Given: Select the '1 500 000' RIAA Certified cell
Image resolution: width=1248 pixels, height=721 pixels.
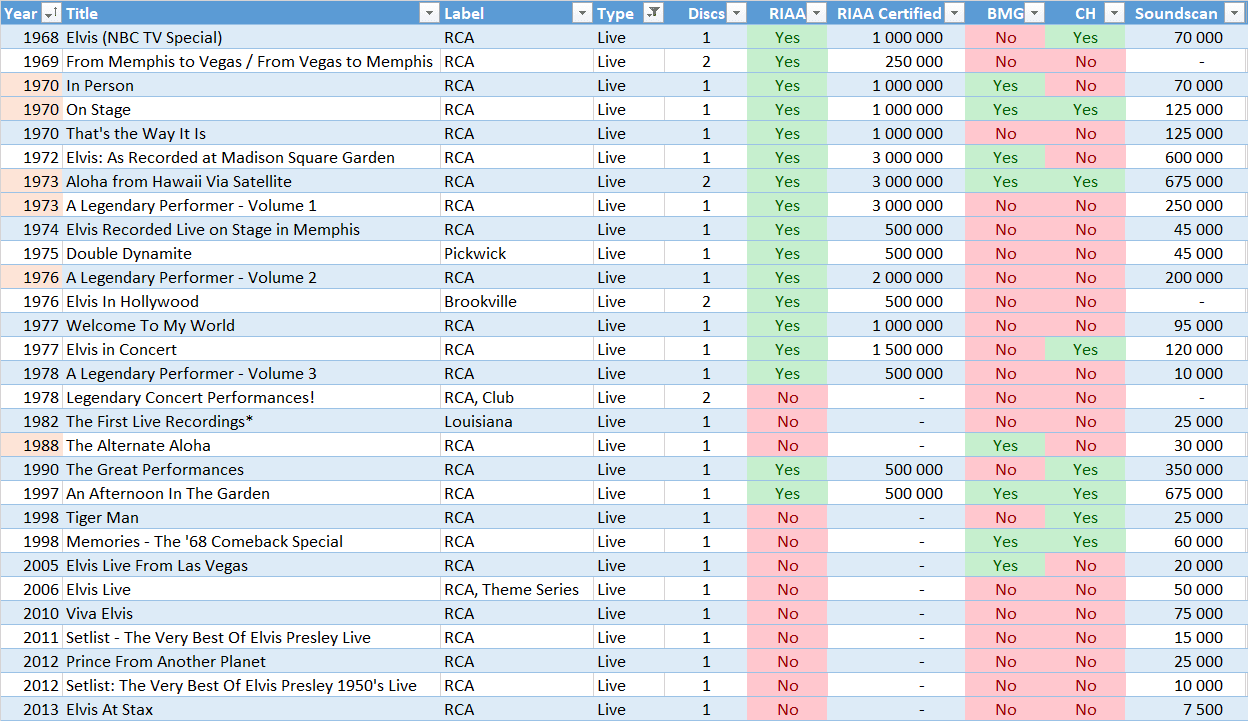Looking at the screenshot, I should [x=896, y=349].
